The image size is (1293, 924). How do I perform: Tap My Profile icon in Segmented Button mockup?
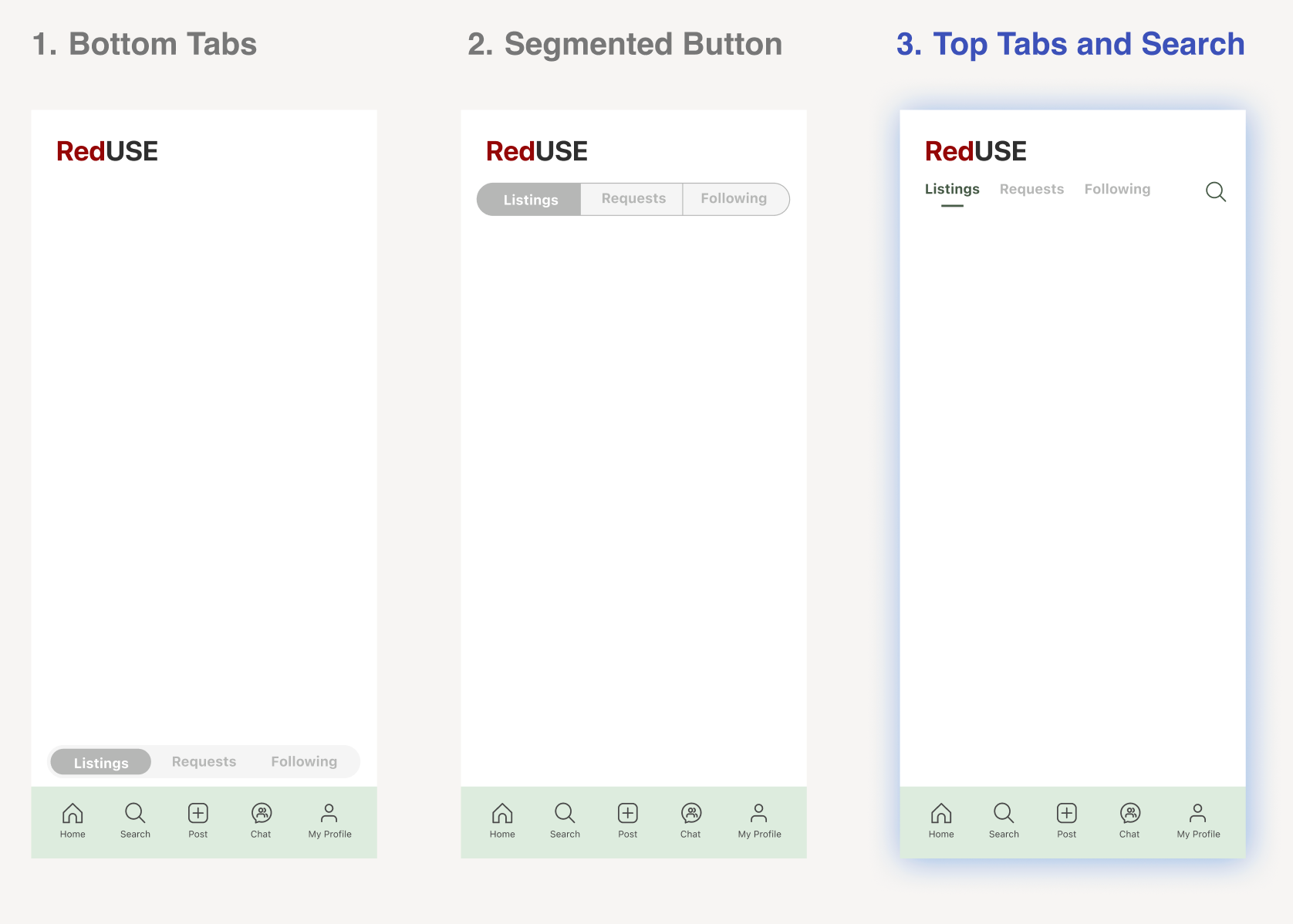click(x=759, y=814)
